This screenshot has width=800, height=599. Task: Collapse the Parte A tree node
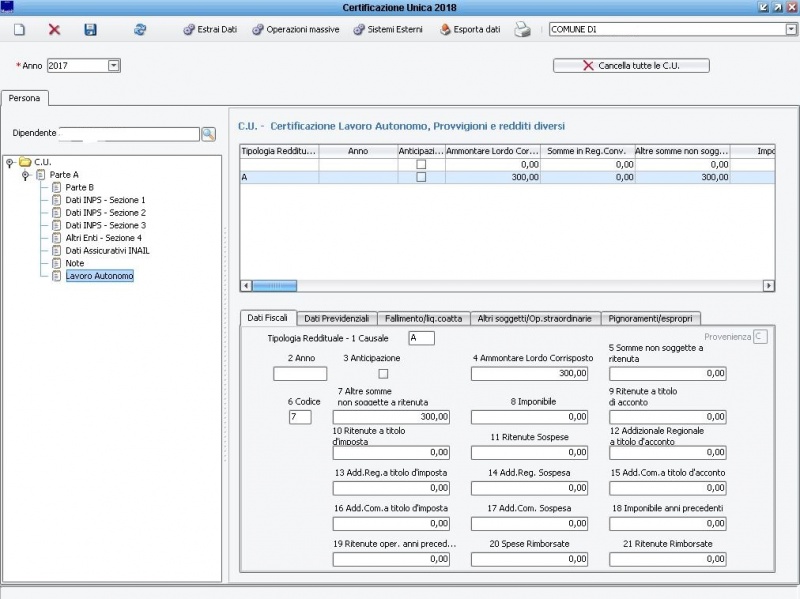tap(25, 175)
